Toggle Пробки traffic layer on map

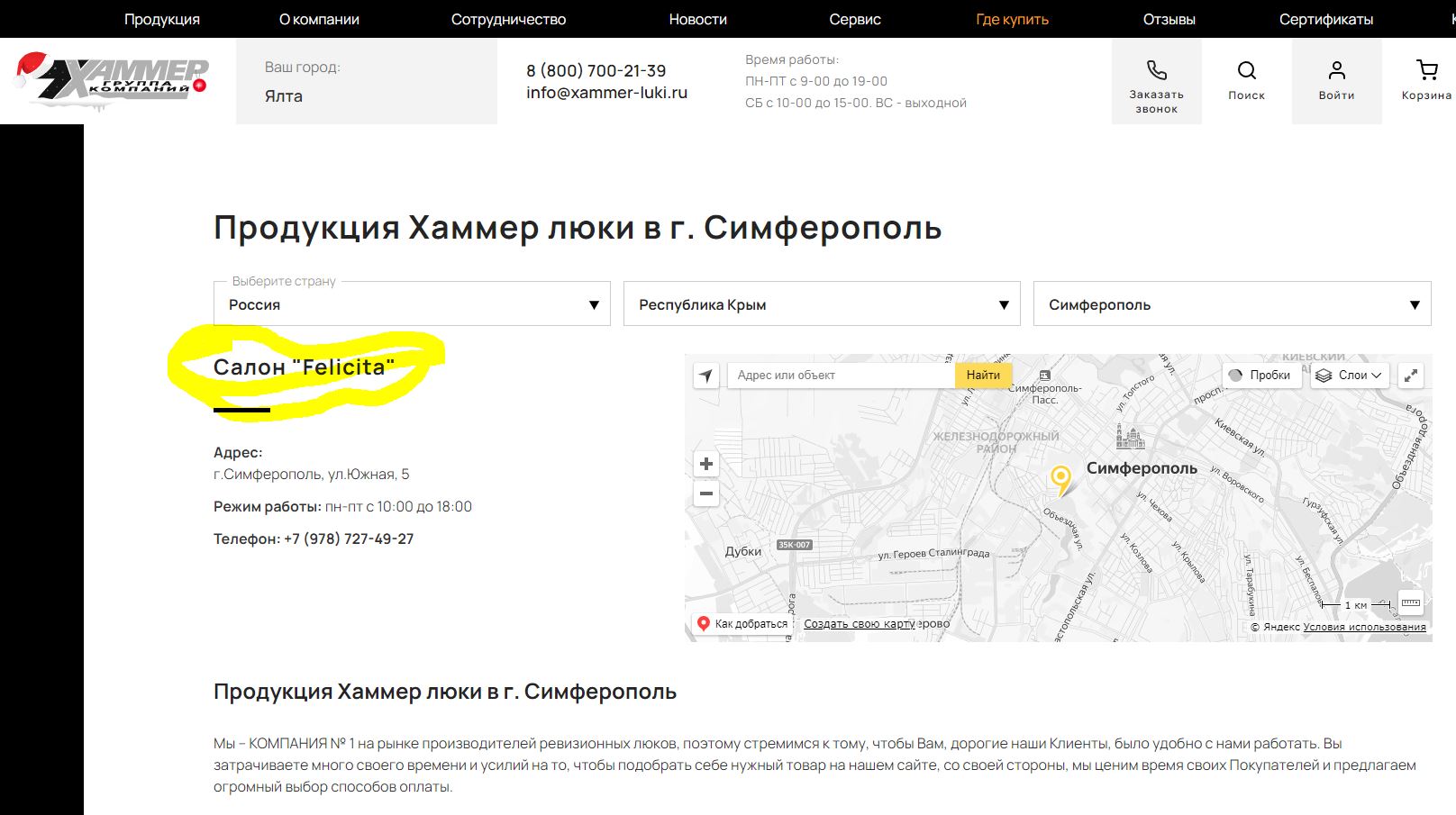[x=1261, y=376]
